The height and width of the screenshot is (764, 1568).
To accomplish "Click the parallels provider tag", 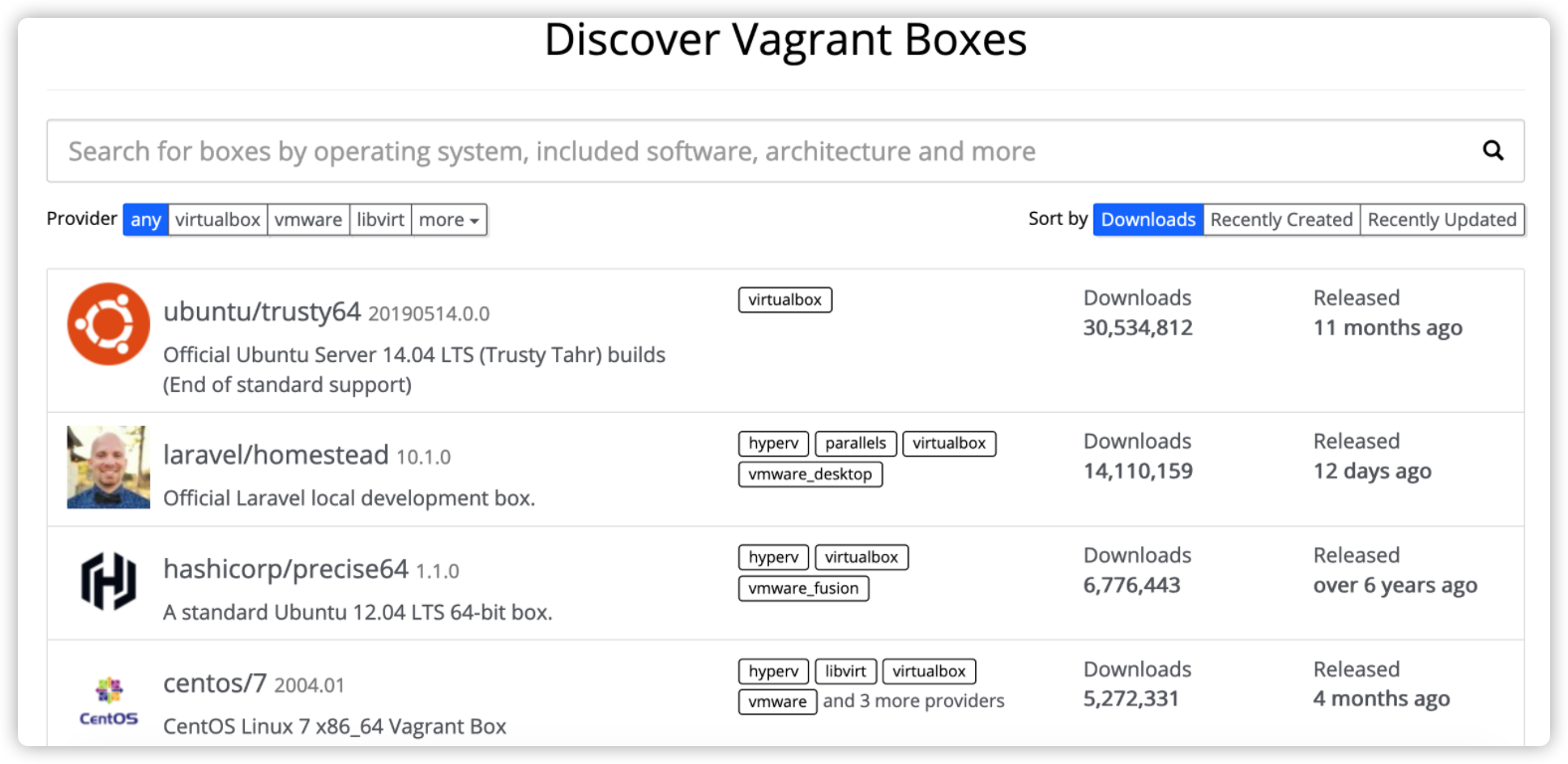I will tap(856, 444).
